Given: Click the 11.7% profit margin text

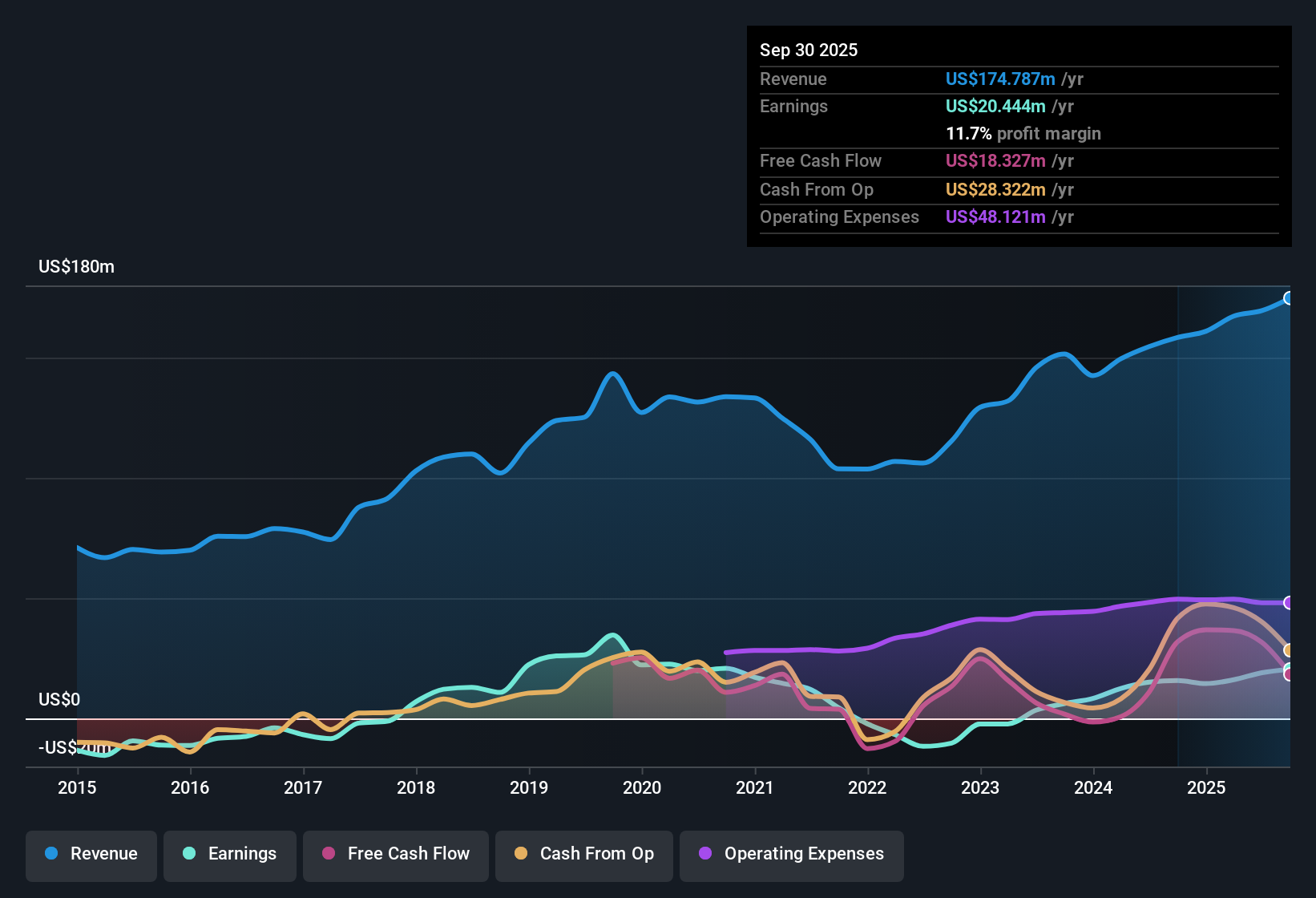Looking at the screenshot, I should (1023, 133).
